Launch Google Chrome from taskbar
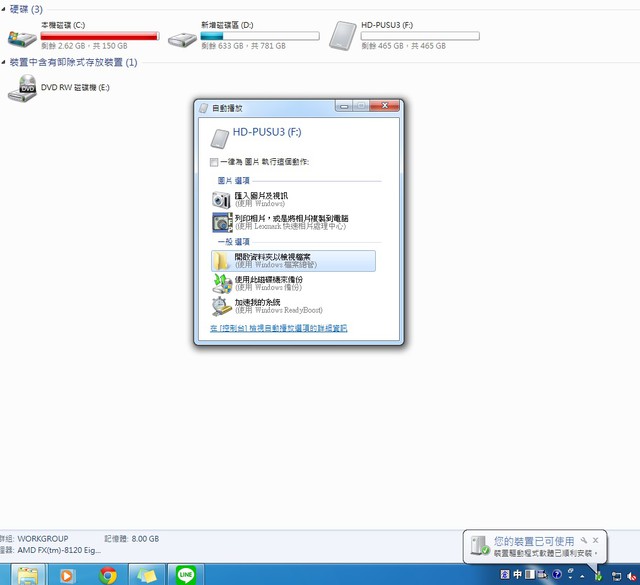This screenshot has height=585, width=640. [x=108, y=576]
